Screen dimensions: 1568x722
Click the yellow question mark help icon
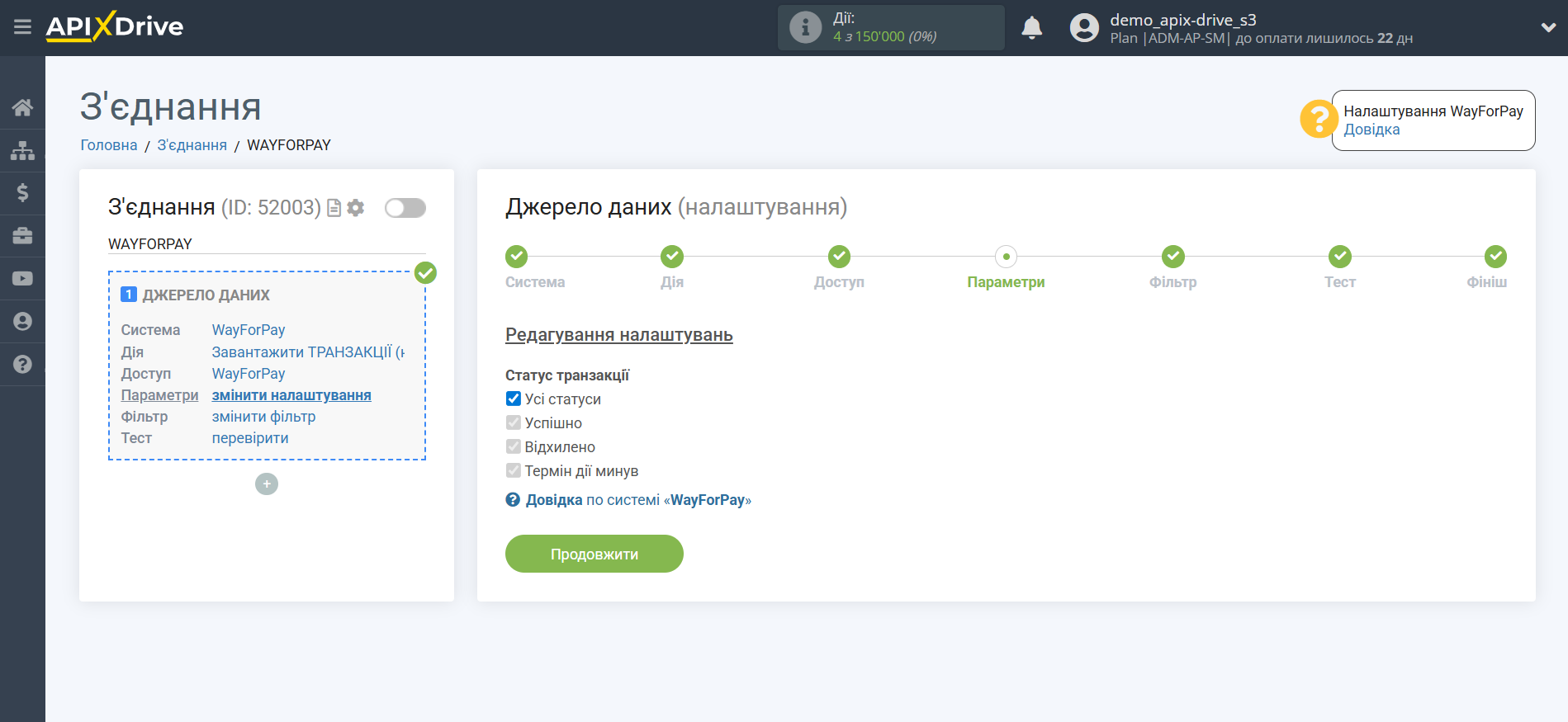pyautogui.click(x=1319, y=119)
